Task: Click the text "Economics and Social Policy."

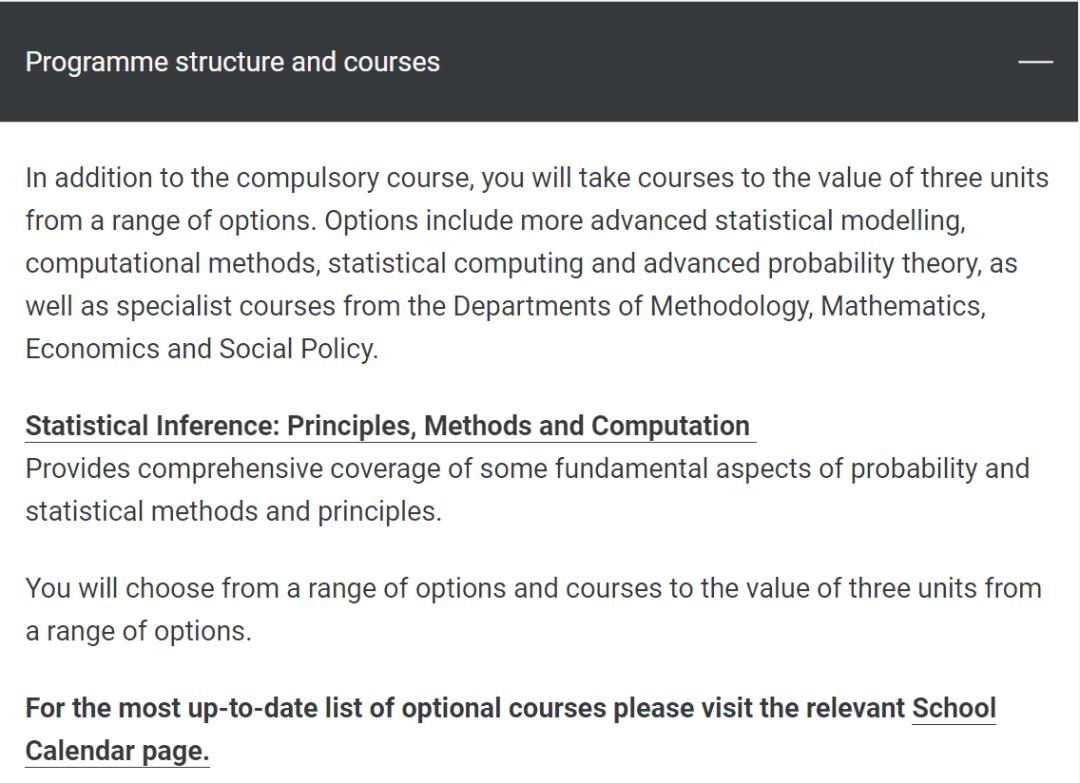Action: (x=202, y=348)
